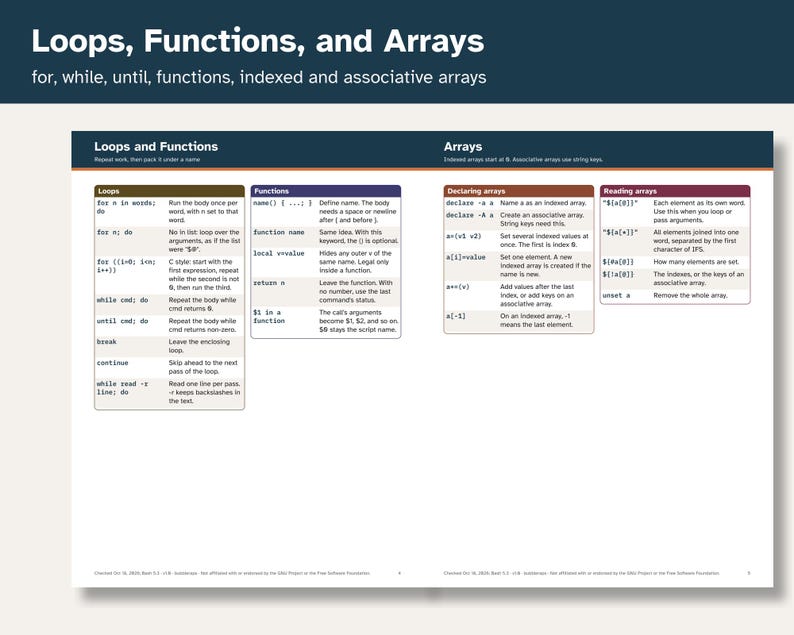794x635 pixels.
Task: Click description 'Run the body once per word'
Action: coord(204,212)
